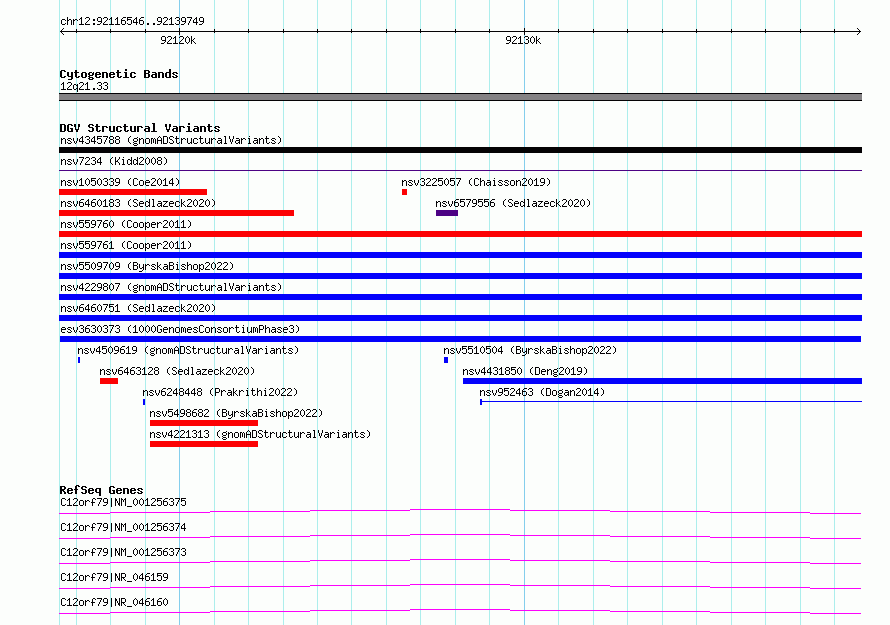This screenshot has height=625, width=890.
Task: Click the red nsv6460183 variant bar
Action: (177, 213)
